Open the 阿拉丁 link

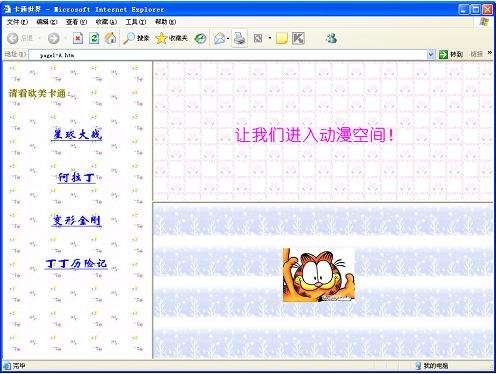(x=77, y=177)
